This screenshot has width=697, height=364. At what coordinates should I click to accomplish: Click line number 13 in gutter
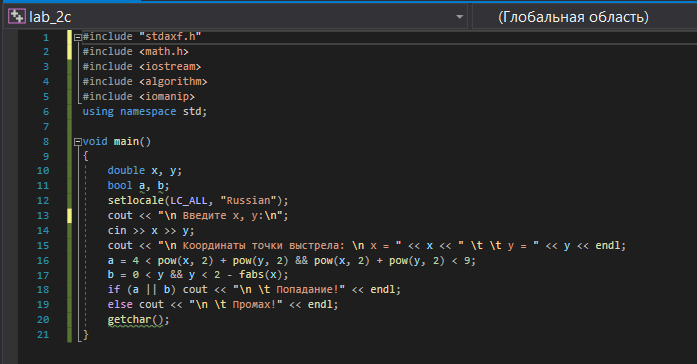tap(43, 216)
